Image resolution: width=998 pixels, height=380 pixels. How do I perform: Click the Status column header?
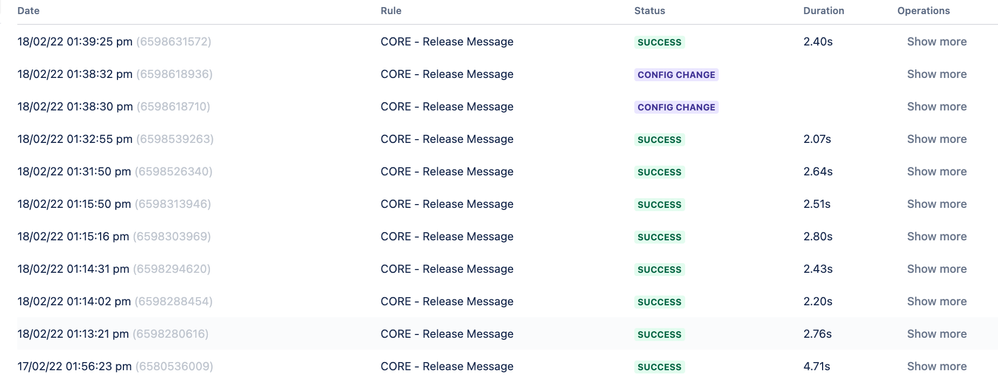(649, 11)
